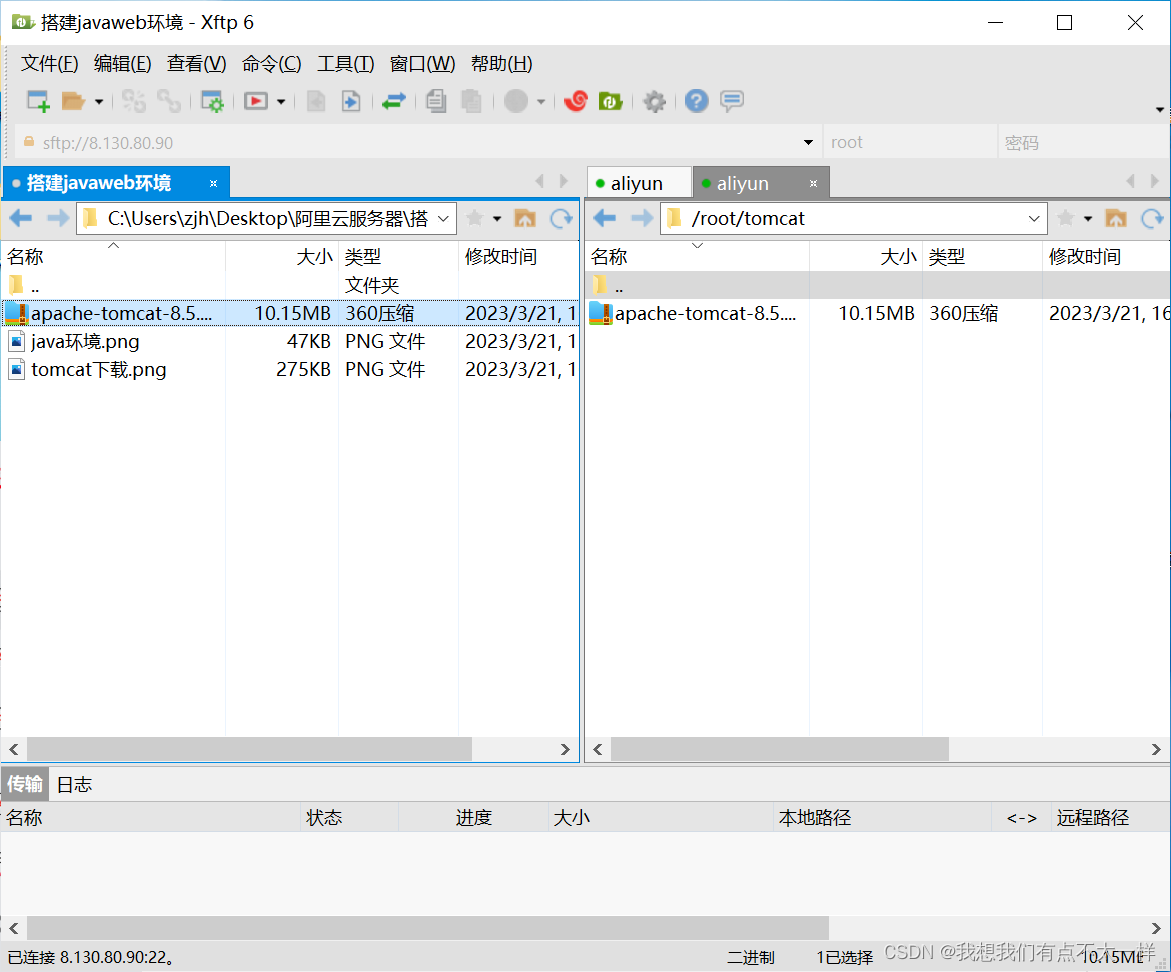The width and height of the screenshot is (1171, 972).
Task: Expand local path dropdown
Action: coord(444,219)
